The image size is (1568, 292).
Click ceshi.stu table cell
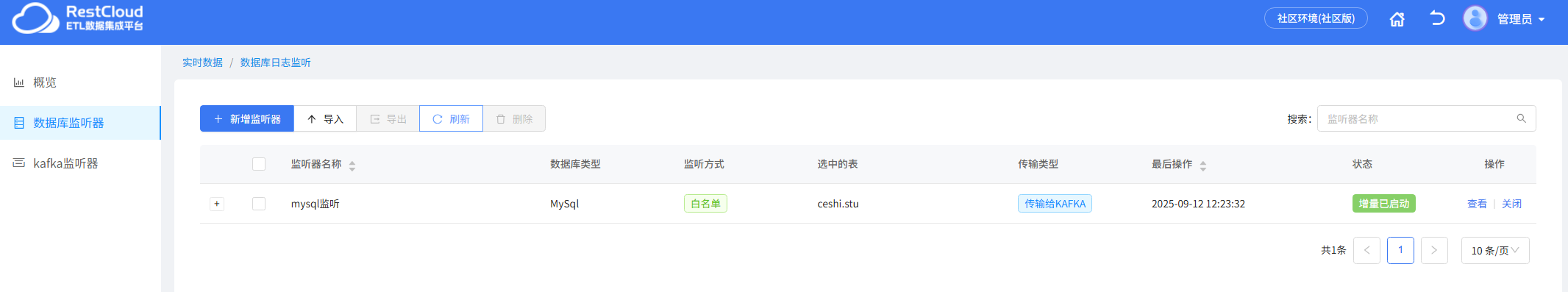coord(838,204)
